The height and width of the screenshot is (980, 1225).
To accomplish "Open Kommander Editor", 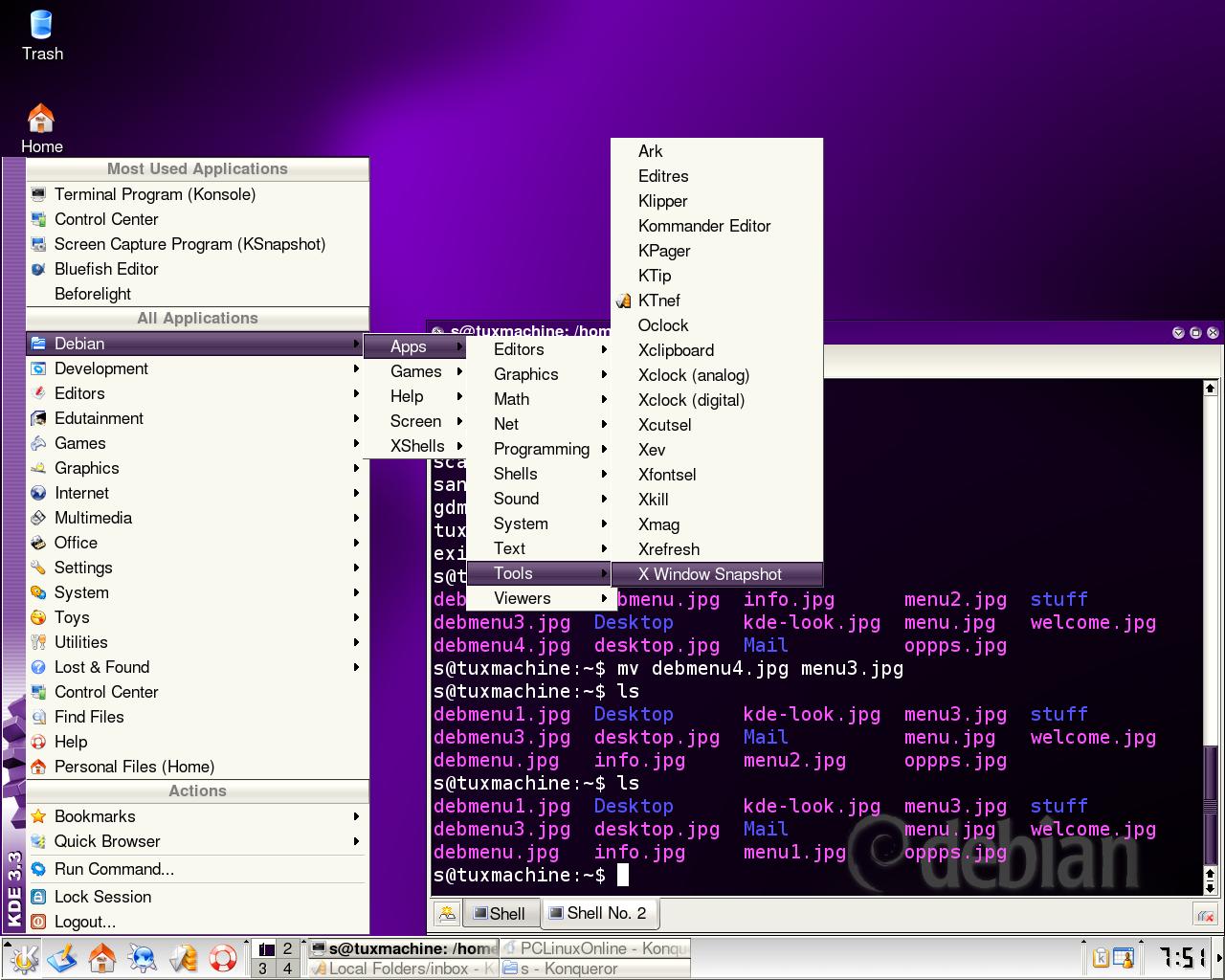I will pos(717,226).
